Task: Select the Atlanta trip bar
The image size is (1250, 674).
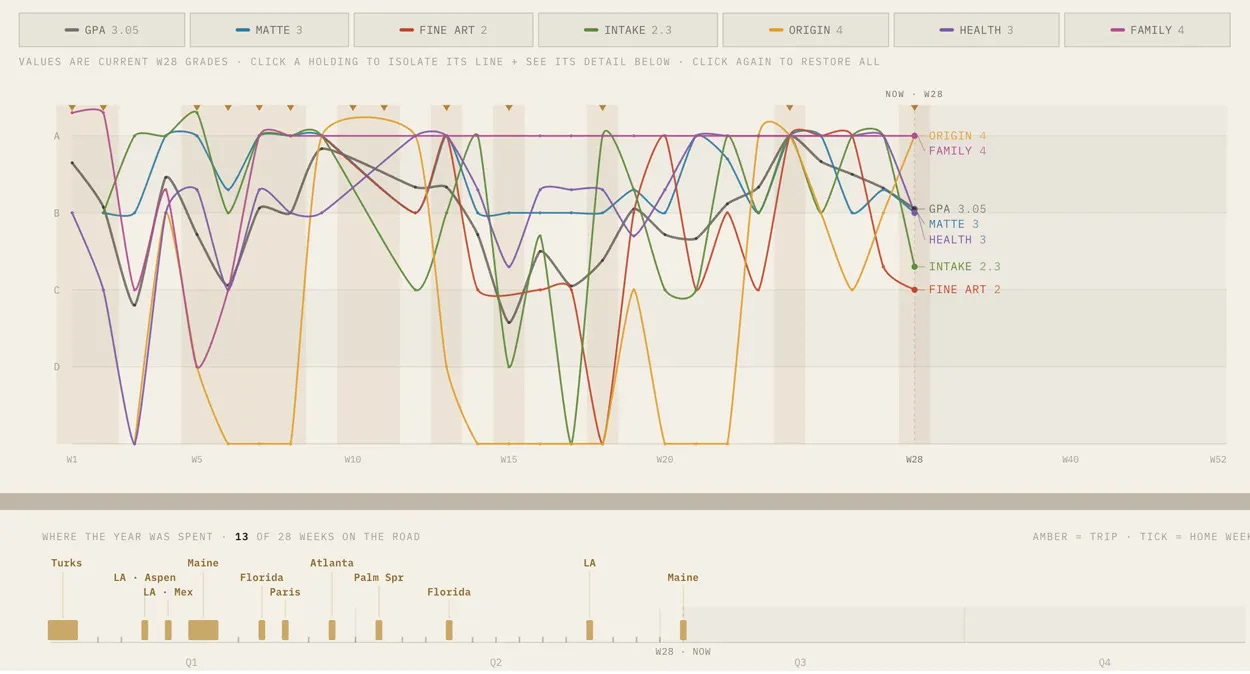Action: (332, 630)
